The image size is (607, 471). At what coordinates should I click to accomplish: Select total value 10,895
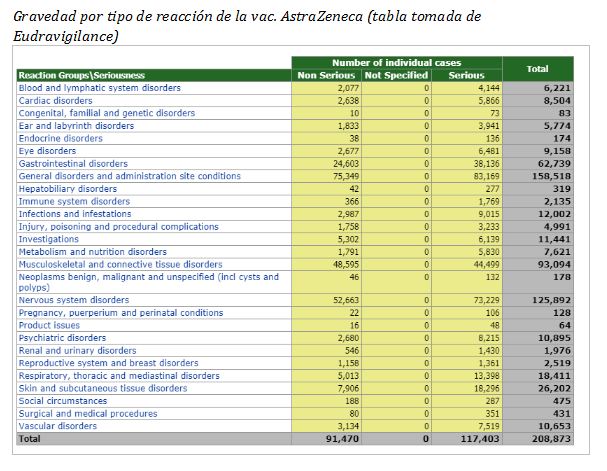click(x=554, y=338)
